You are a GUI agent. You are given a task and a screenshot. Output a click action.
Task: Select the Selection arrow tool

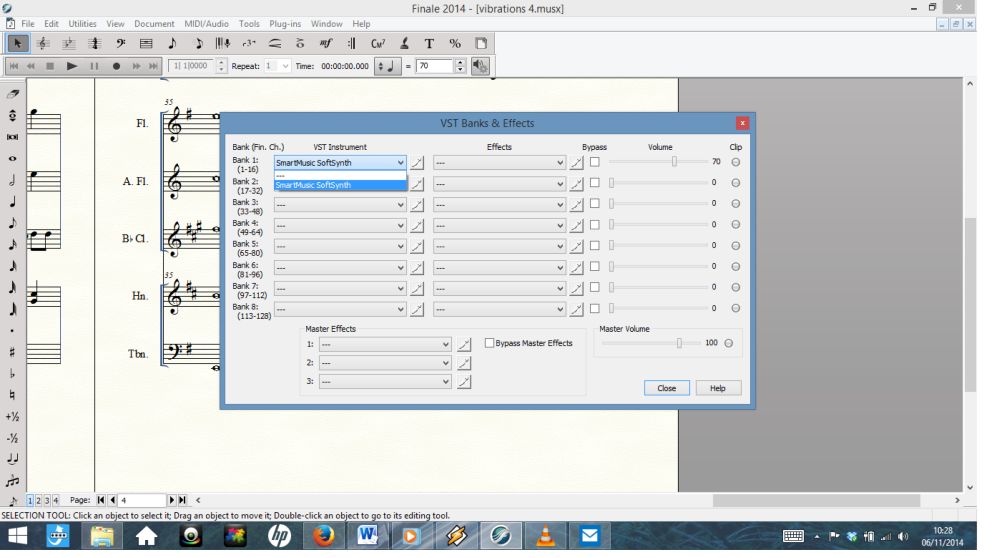pos(19,43)
